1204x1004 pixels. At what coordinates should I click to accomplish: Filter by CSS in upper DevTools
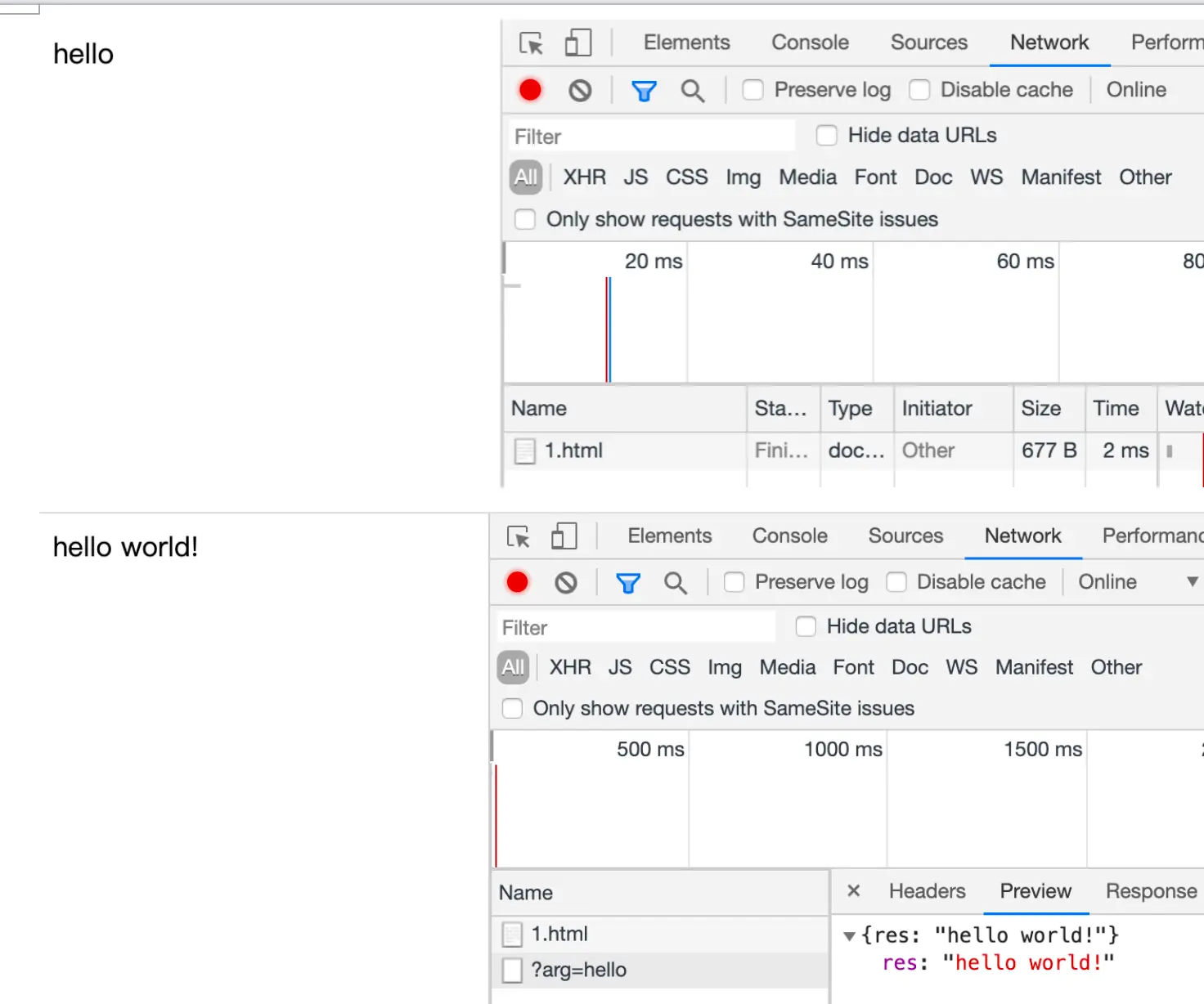click(x=687, y=177)
